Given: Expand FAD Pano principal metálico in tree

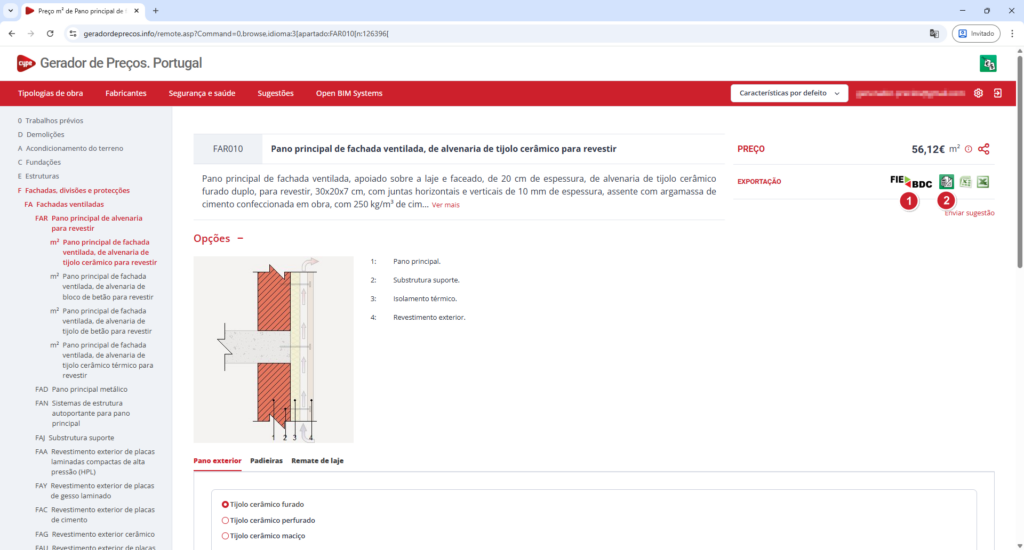Looking at the screenshot, I should tap(88, 389).
